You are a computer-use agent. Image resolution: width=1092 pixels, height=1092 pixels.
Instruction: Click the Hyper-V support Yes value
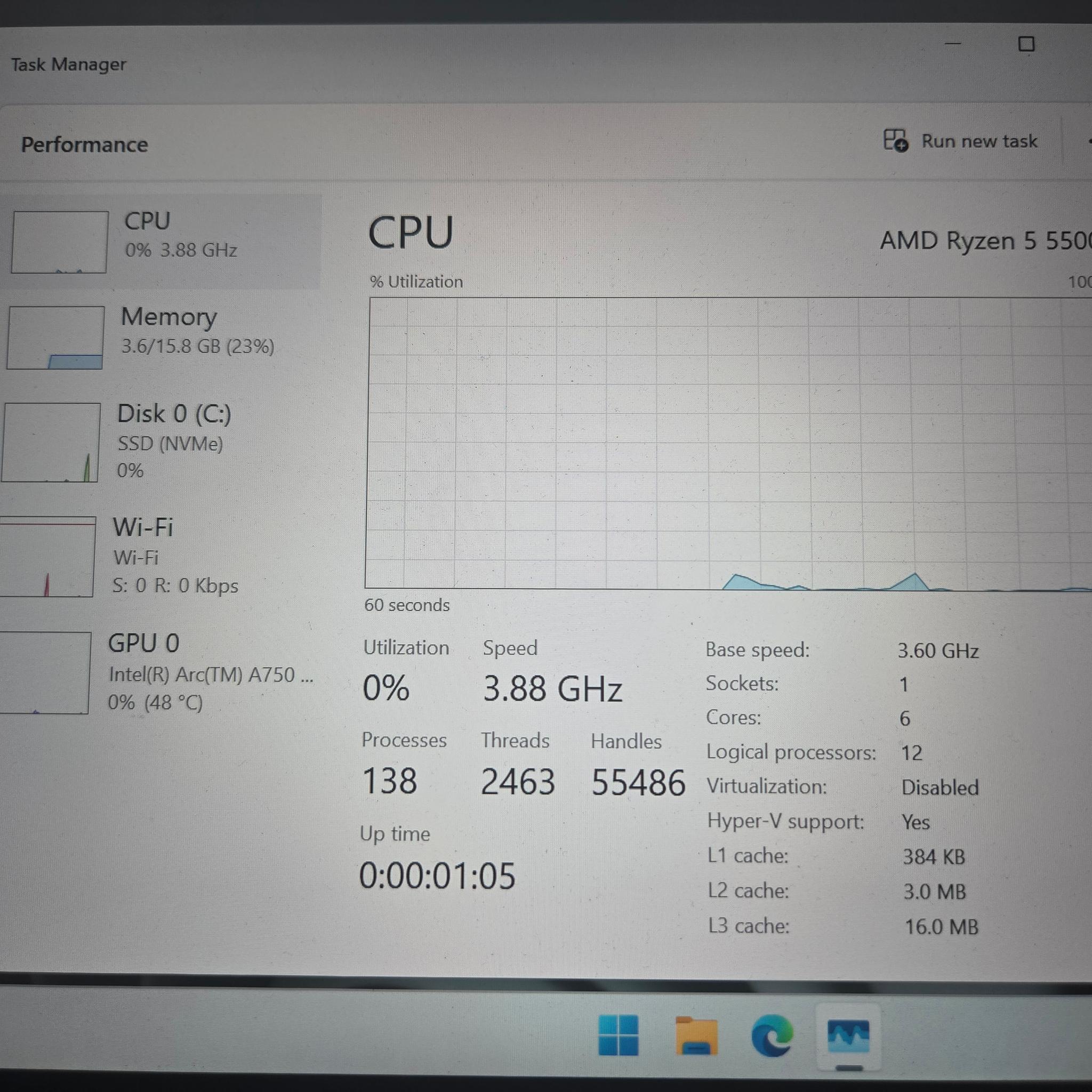[x=916, y=822]
